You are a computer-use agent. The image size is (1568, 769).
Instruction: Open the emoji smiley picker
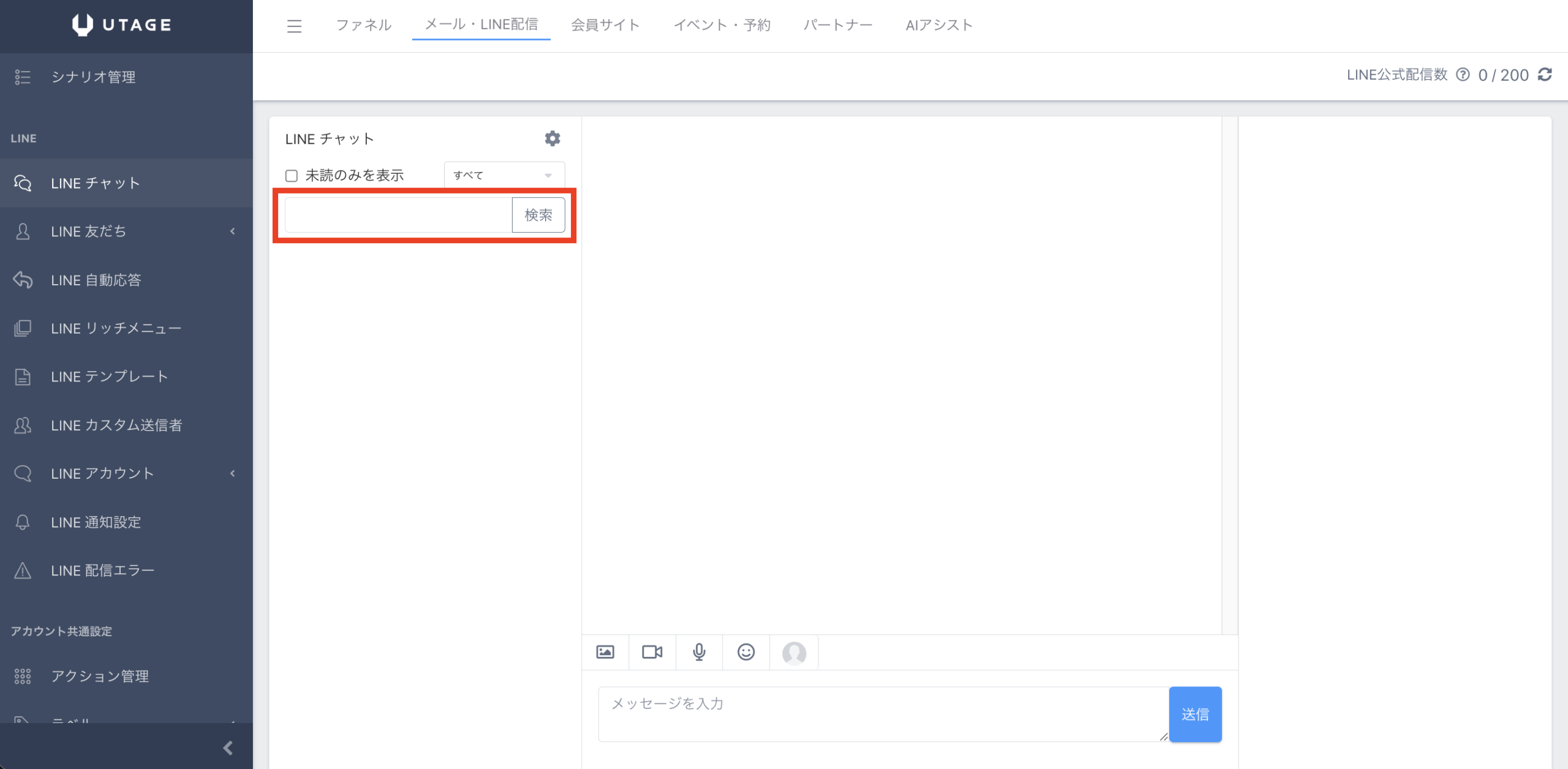click(x=745, y=652)
